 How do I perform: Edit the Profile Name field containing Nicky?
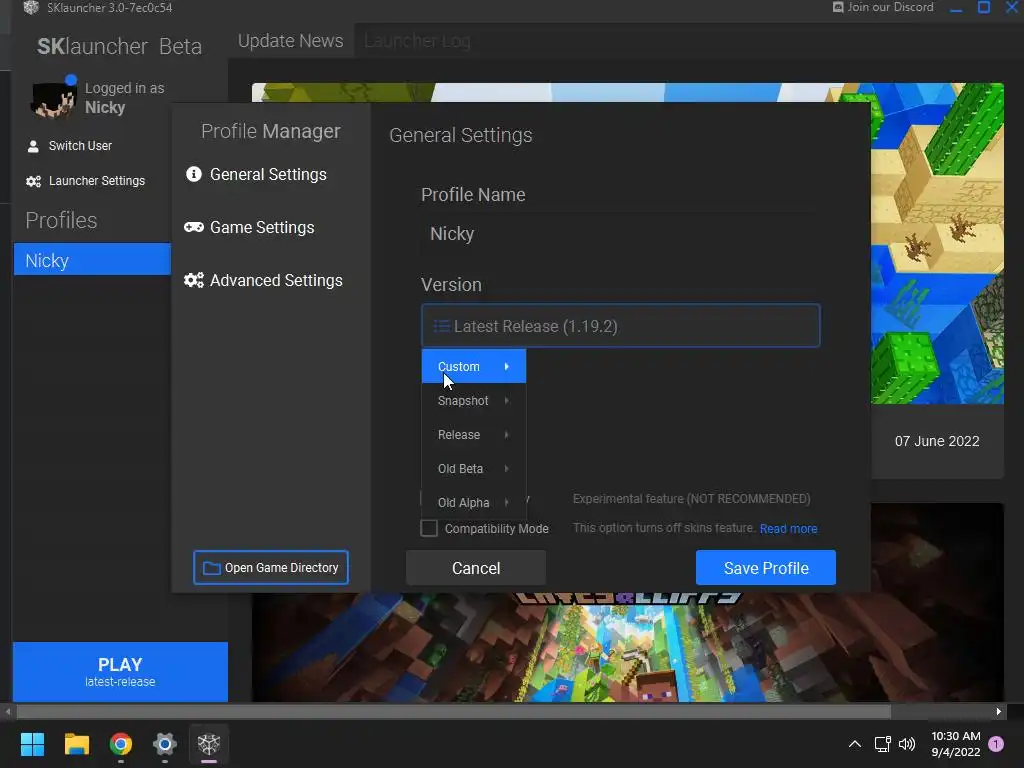(620, 234)
